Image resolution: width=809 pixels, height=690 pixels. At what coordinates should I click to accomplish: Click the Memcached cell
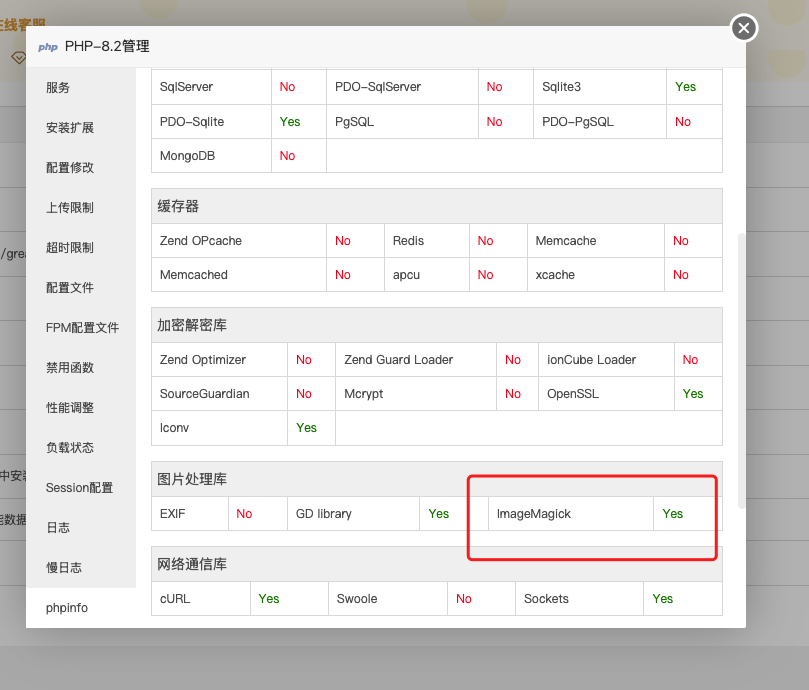[x=239, y=275]
